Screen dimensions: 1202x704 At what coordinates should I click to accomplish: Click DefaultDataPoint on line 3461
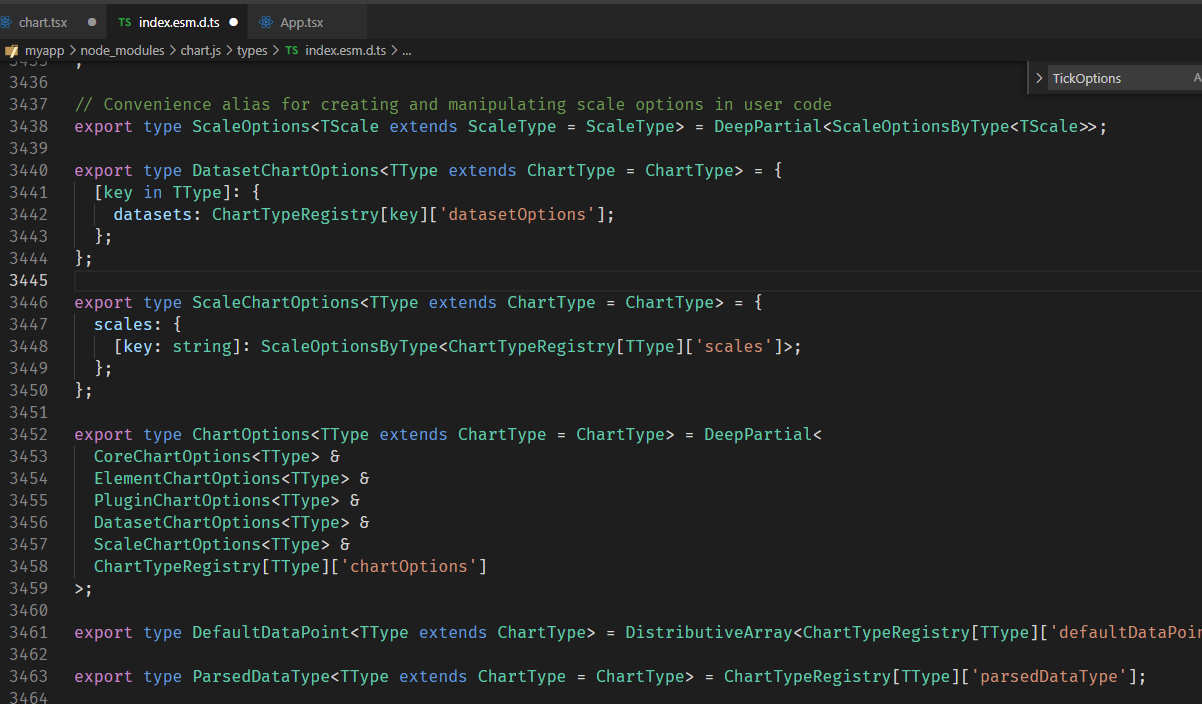pyautogui.click(x=270, y=632)
